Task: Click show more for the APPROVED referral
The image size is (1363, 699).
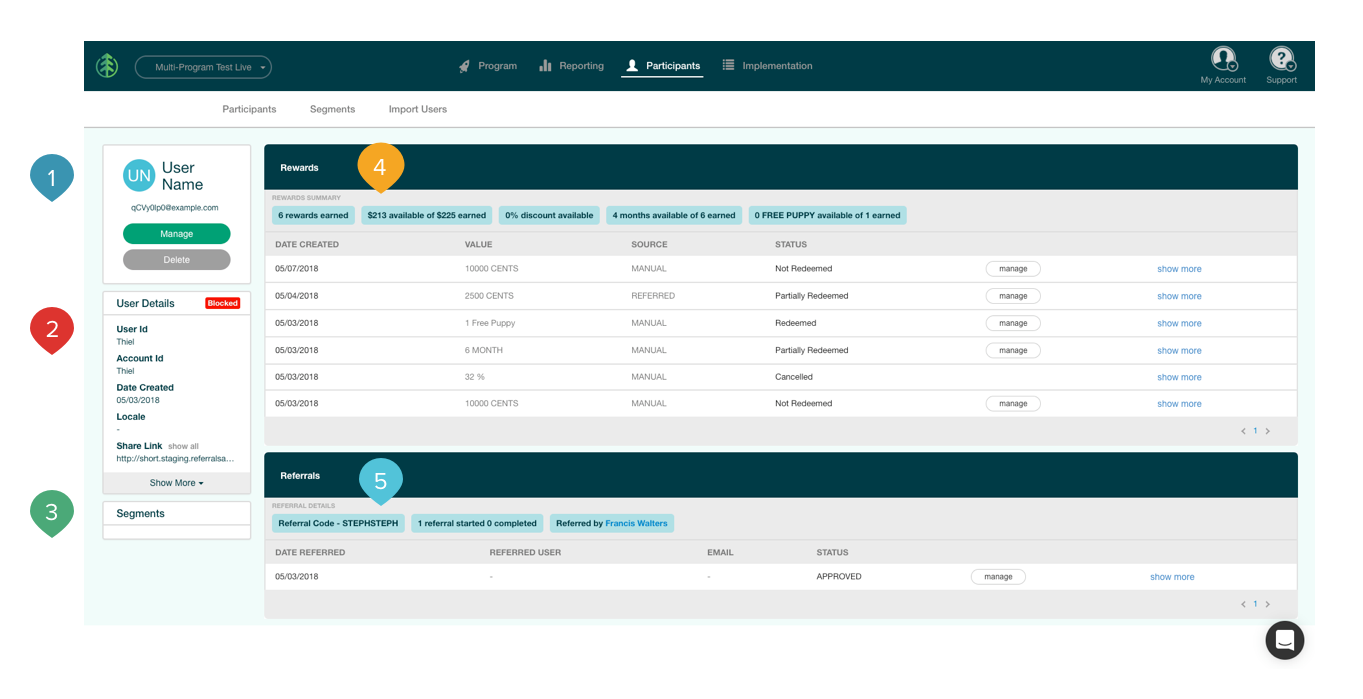Action: tap(1171, 577)
